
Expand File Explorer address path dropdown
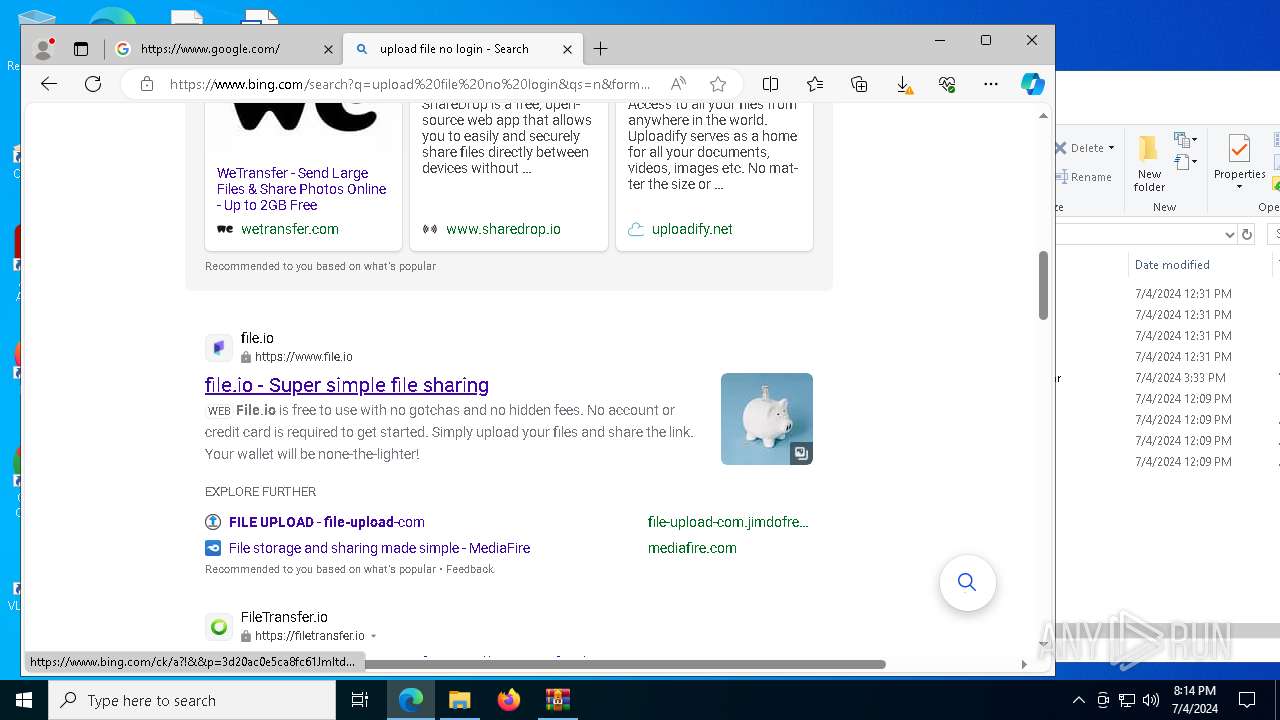[1230, 234]
